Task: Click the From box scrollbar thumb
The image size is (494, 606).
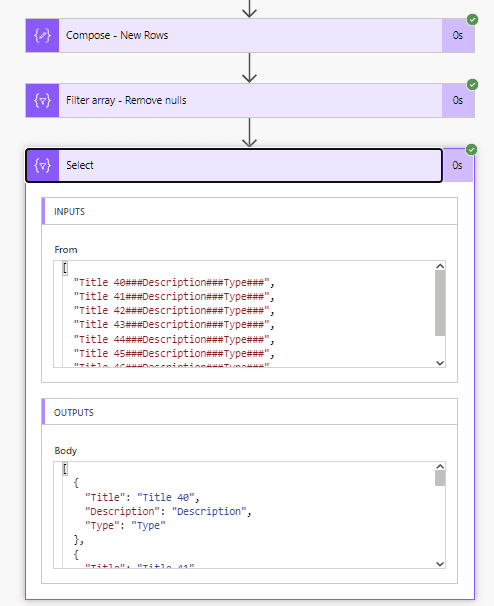Action: (440, 303)
